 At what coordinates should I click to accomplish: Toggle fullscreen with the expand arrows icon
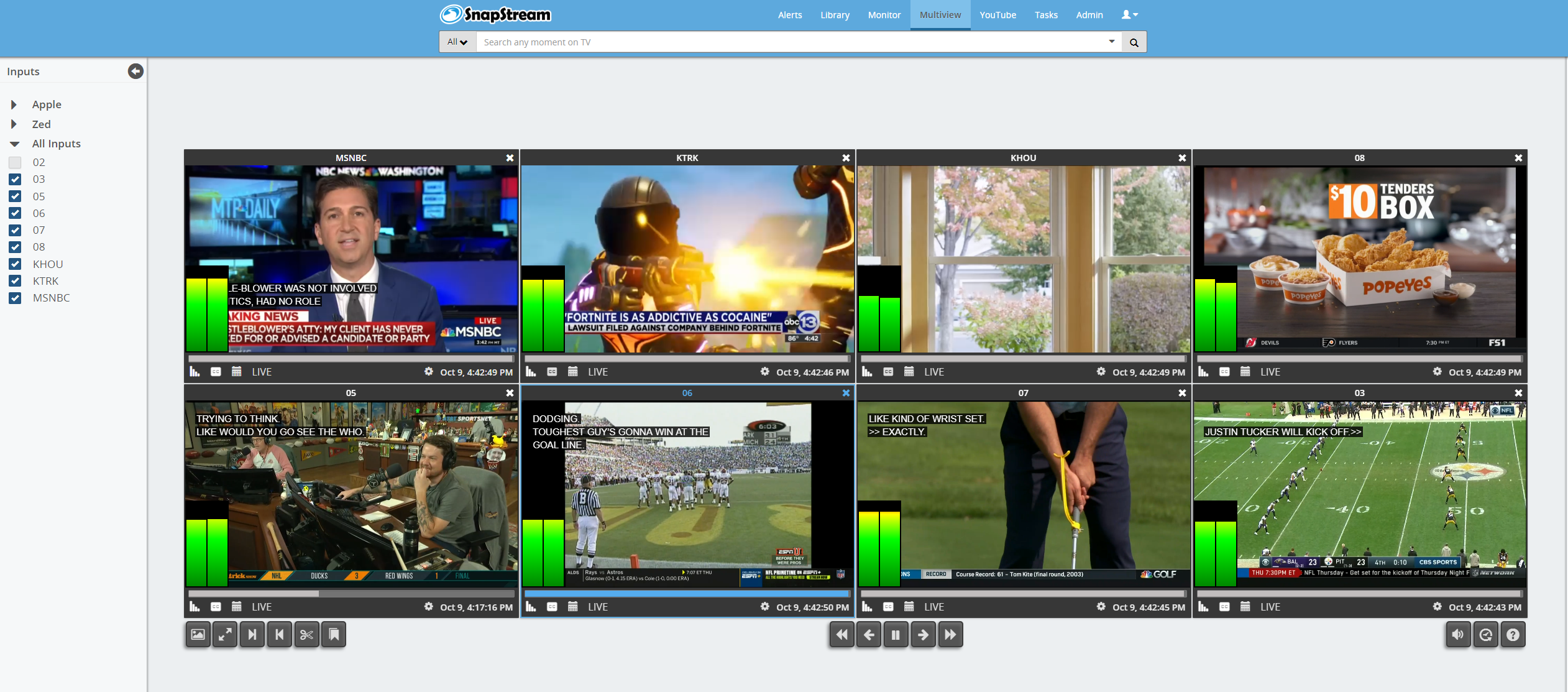pos(225,635)
